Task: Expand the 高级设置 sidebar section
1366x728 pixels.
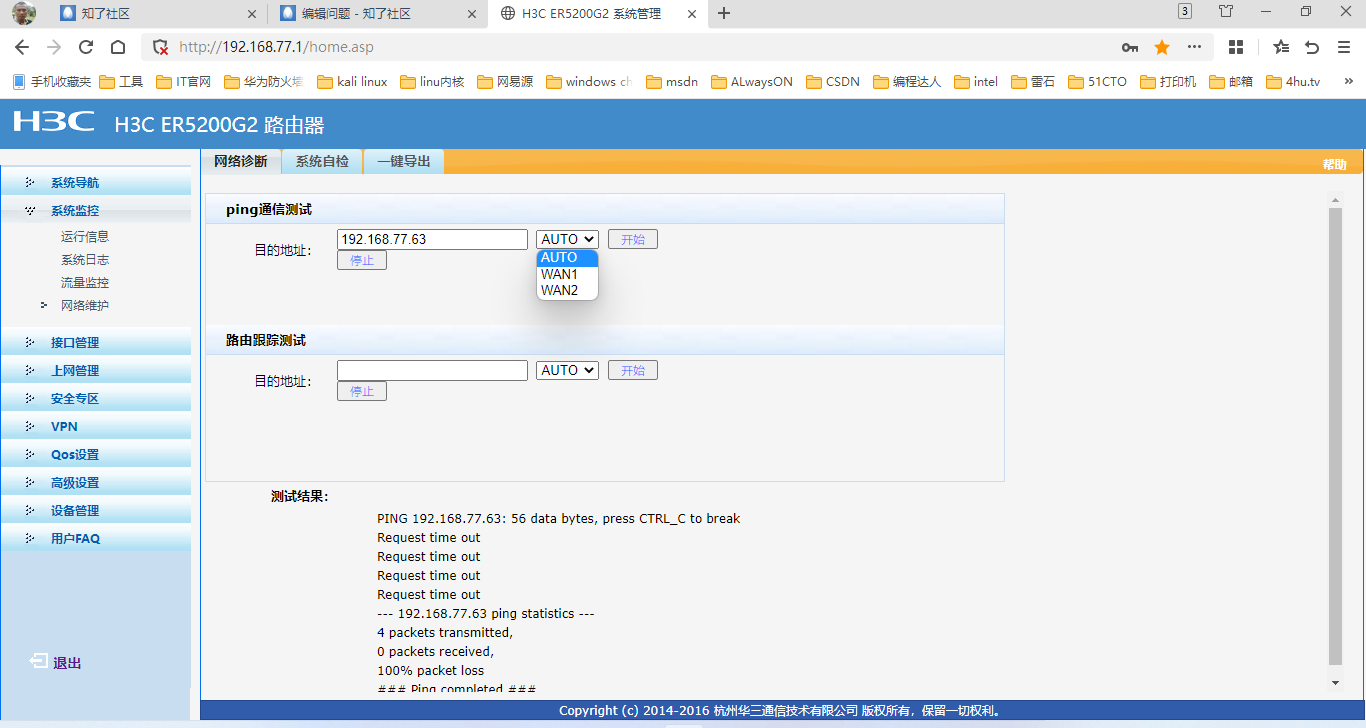Action: click(x=96, y=483)
